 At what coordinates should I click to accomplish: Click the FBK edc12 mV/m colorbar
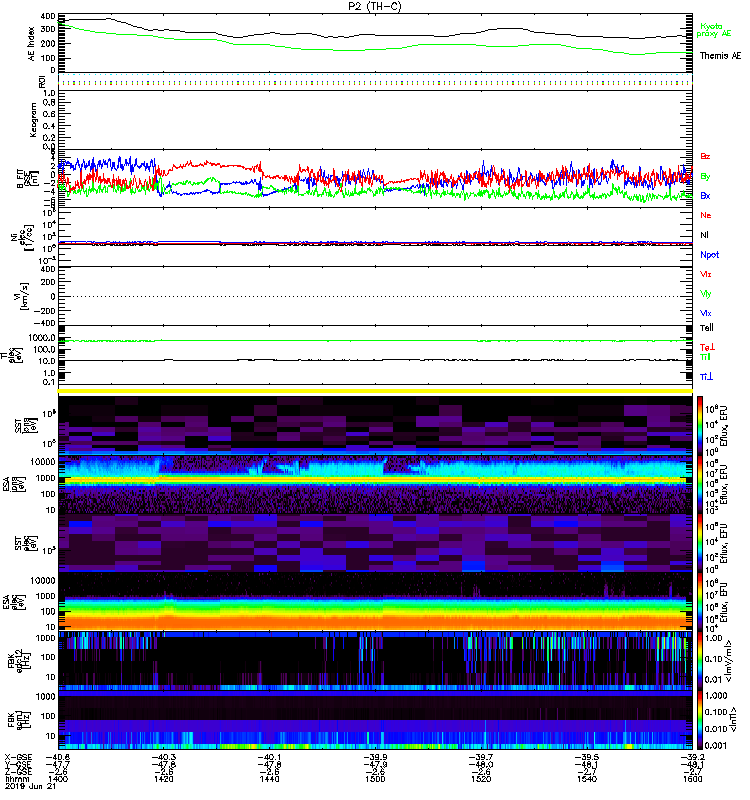pos(700,661)
